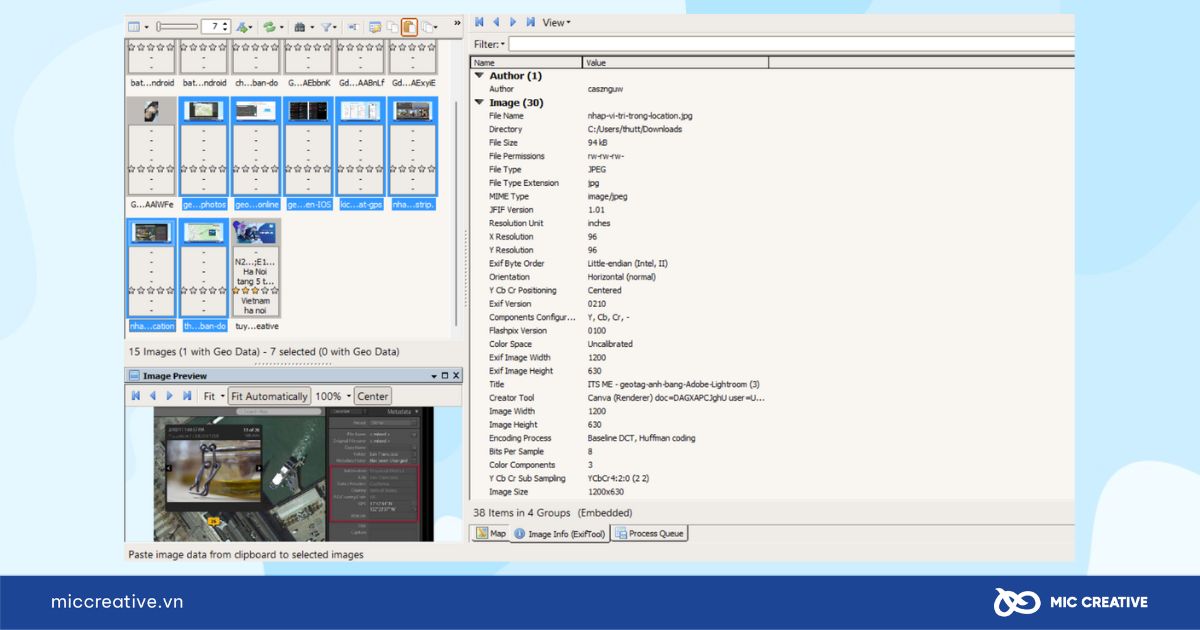The height and width of the screenshot is (630, 1200).
Task: Open the Fit dropdown in Image Preview
Action: point(213,396)
